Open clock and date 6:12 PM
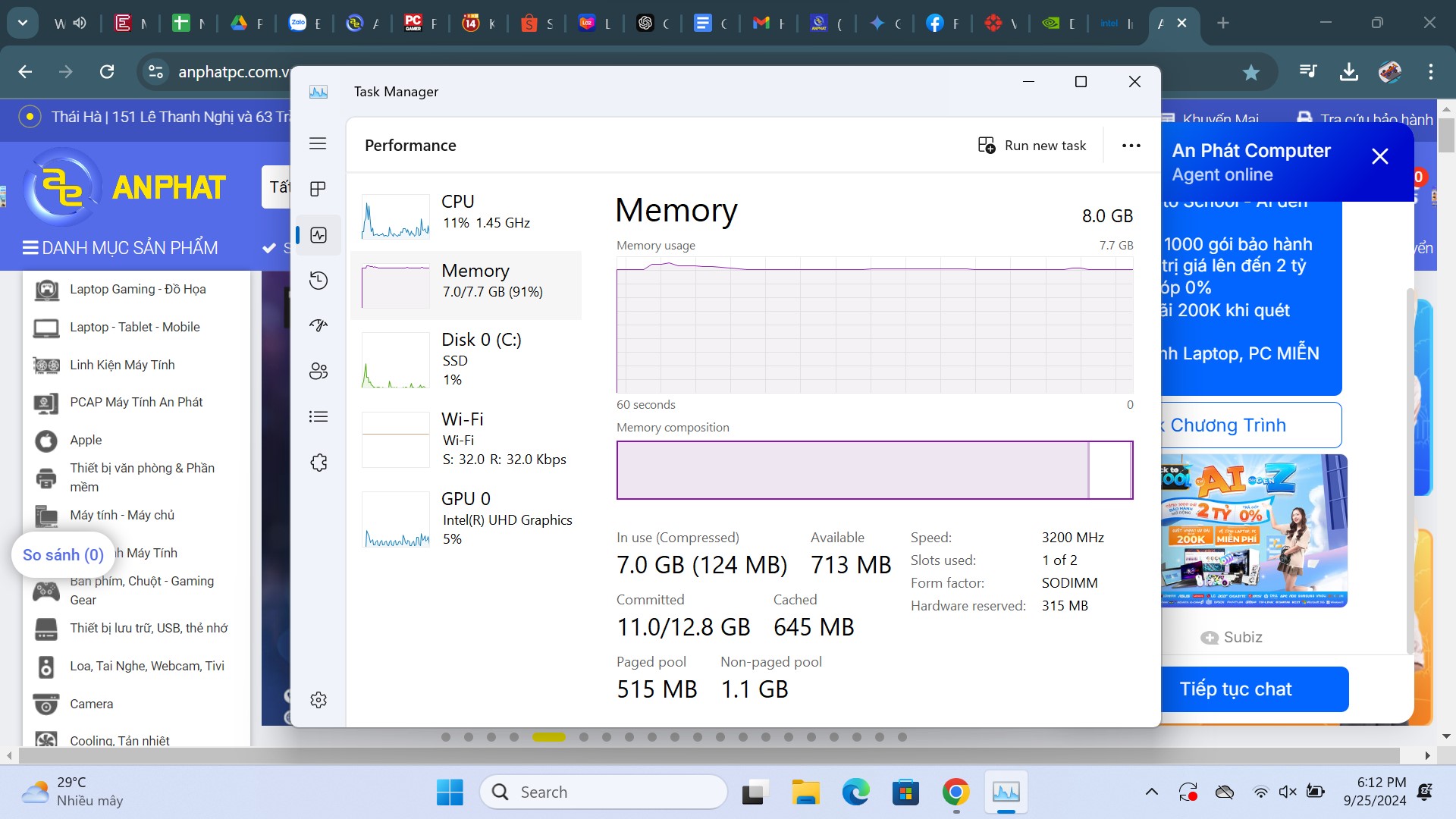1456x819 pixels. point(1374,792)
